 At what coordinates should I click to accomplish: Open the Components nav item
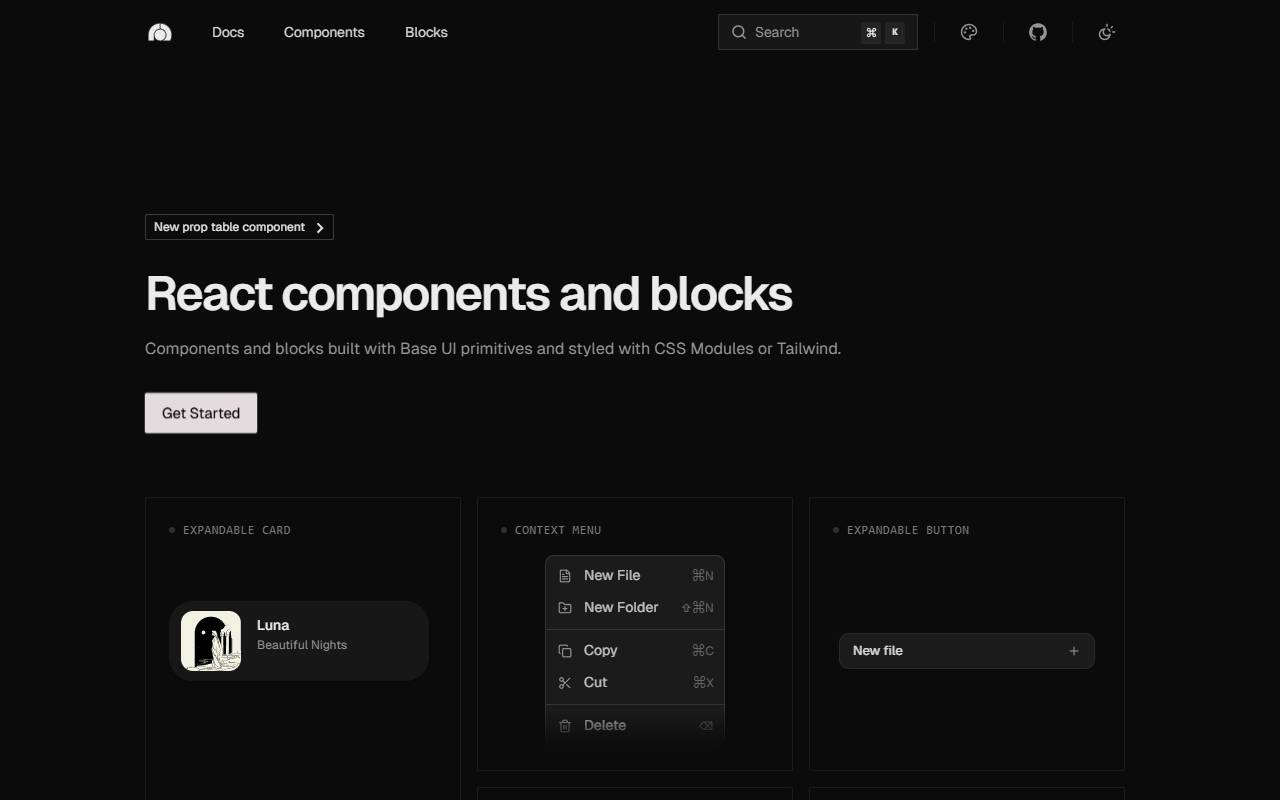[x=324, y=32]
